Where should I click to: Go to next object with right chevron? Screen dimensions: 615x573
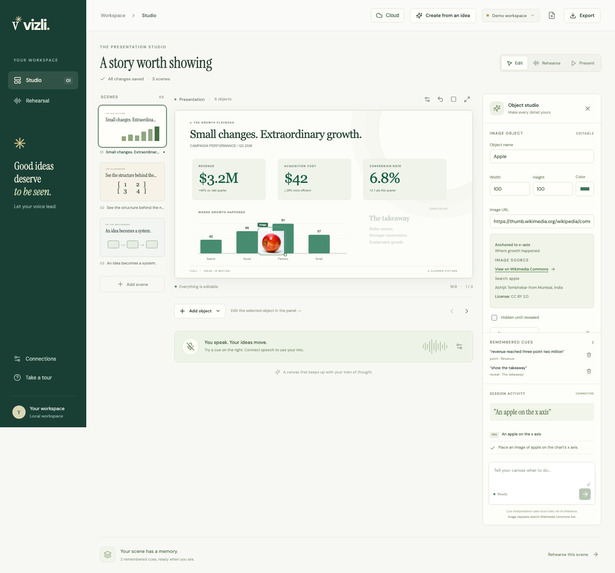click(466, 311)
